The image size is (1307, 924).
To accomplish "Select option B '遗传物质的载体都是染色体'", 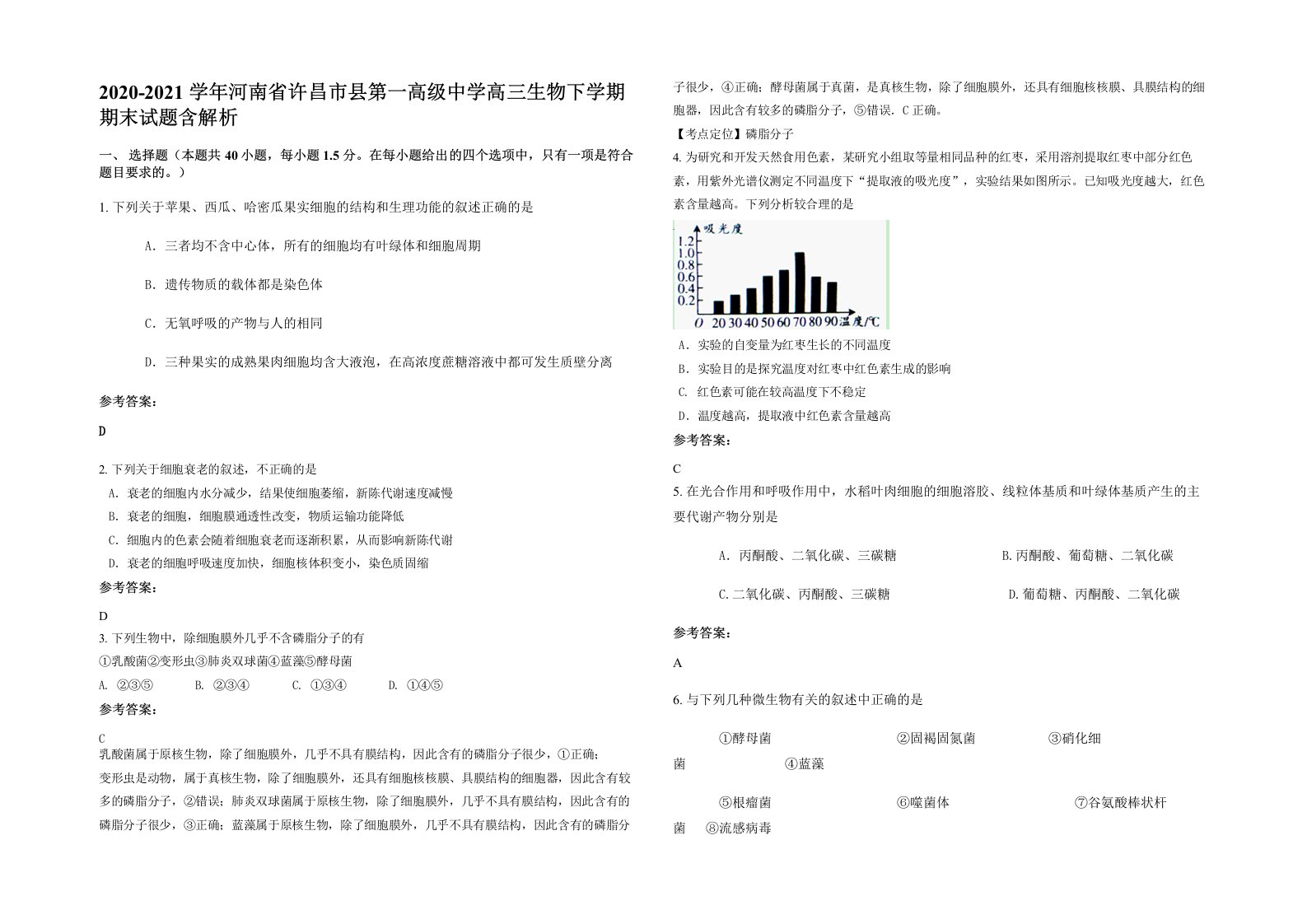I will [x=233, y=284].
